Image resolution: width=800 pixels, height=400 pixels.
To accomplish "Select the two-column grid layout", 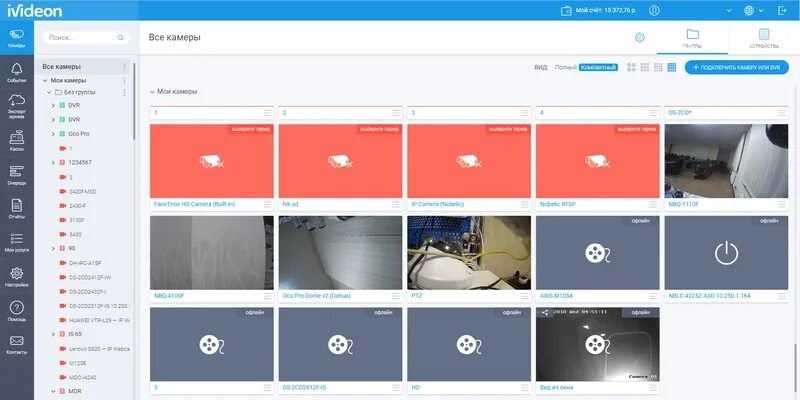I will (x=631, y=67).
